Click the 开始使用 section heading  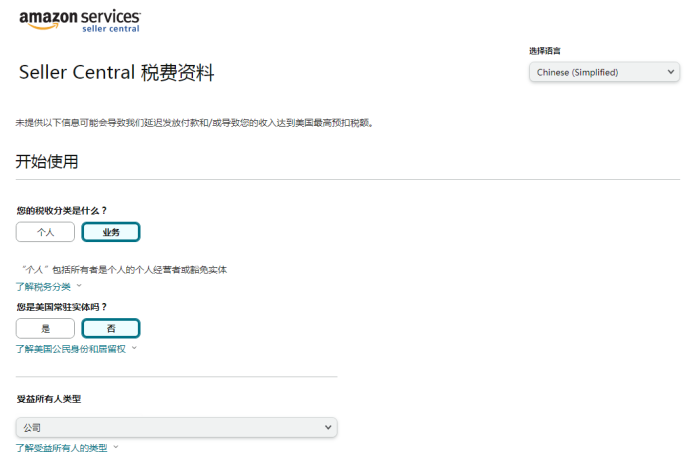tap(47, 161)
